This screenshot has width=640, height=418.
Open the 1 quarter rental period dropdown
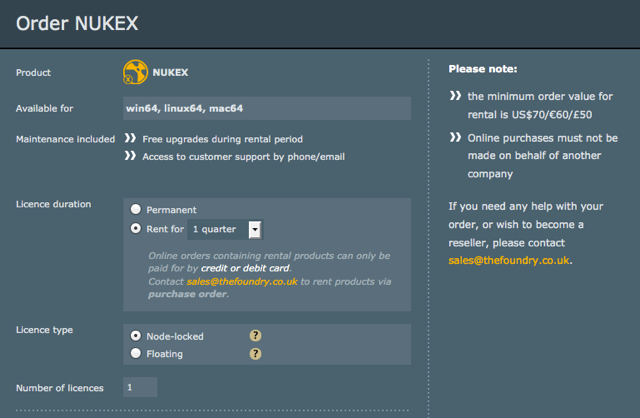(225, 229)
